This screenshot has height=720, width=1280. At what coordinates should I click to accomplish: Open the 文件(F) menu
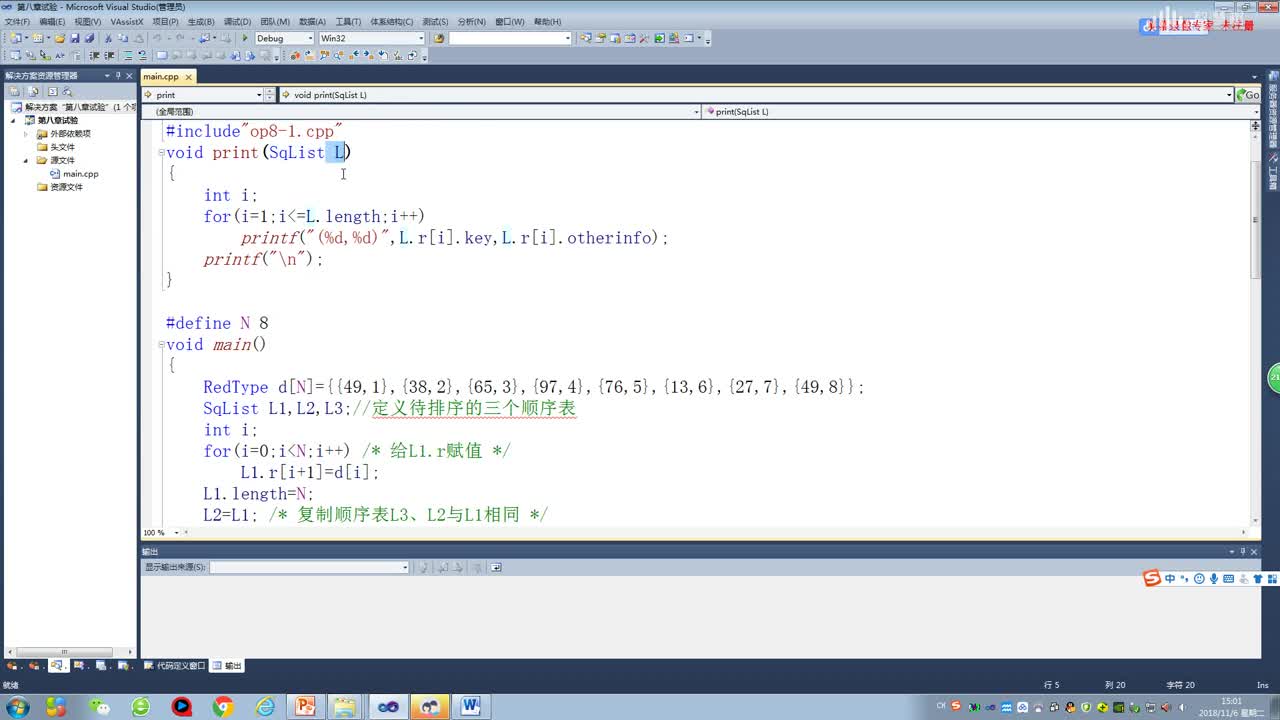17,21
